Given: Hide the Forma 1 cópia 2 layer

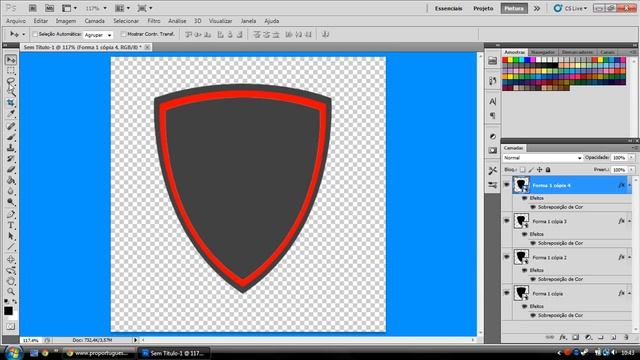Looking at the screenshot, I should pos(507,257).
